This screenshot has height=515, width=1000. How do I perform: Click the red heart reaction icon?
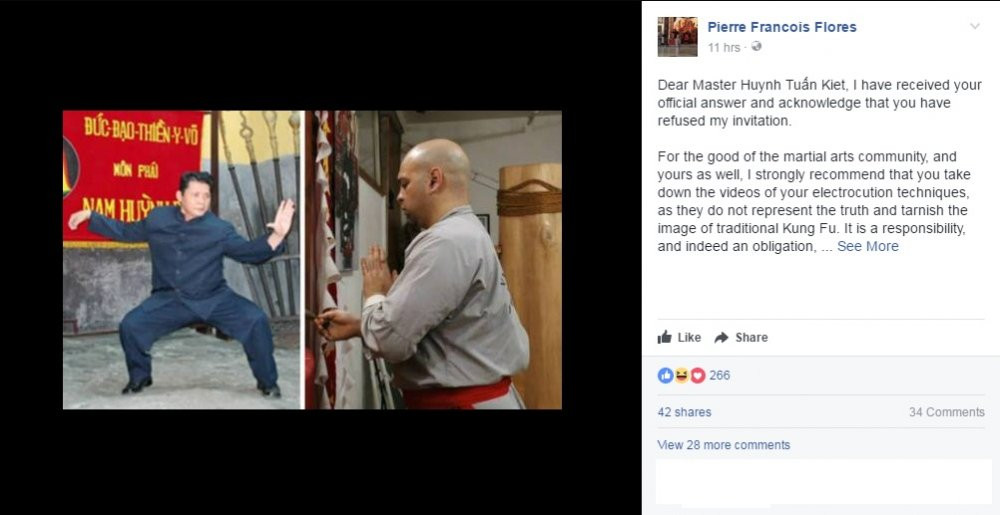(x=698, y=375)
